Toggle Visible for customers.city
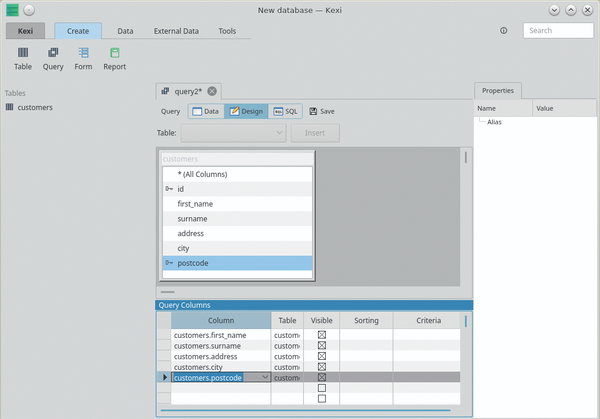Screen dimensions: 600x419 (322, 367)
